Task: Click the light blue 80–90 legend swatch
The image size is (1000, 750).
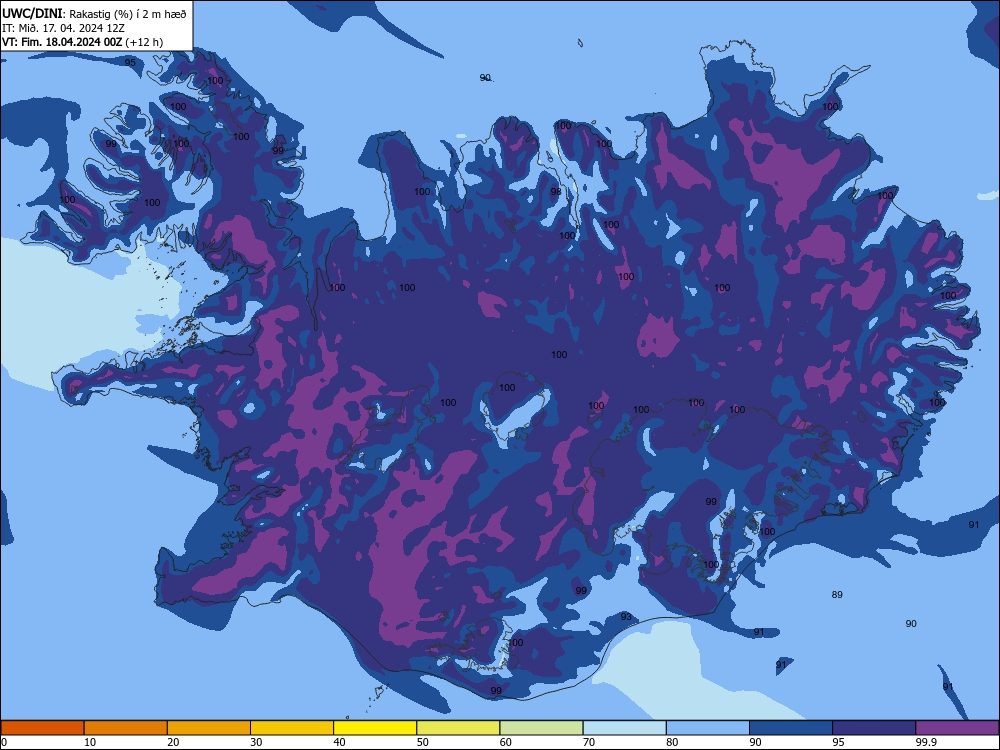Action: 708,728
